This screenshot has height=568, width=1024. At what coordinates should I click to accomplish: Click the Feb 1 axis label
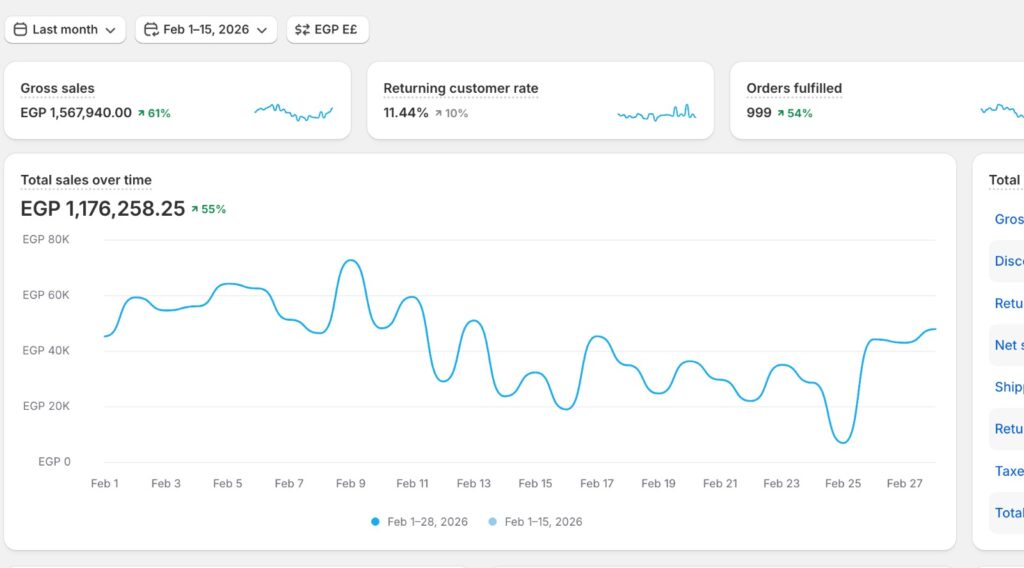point(104,484)
